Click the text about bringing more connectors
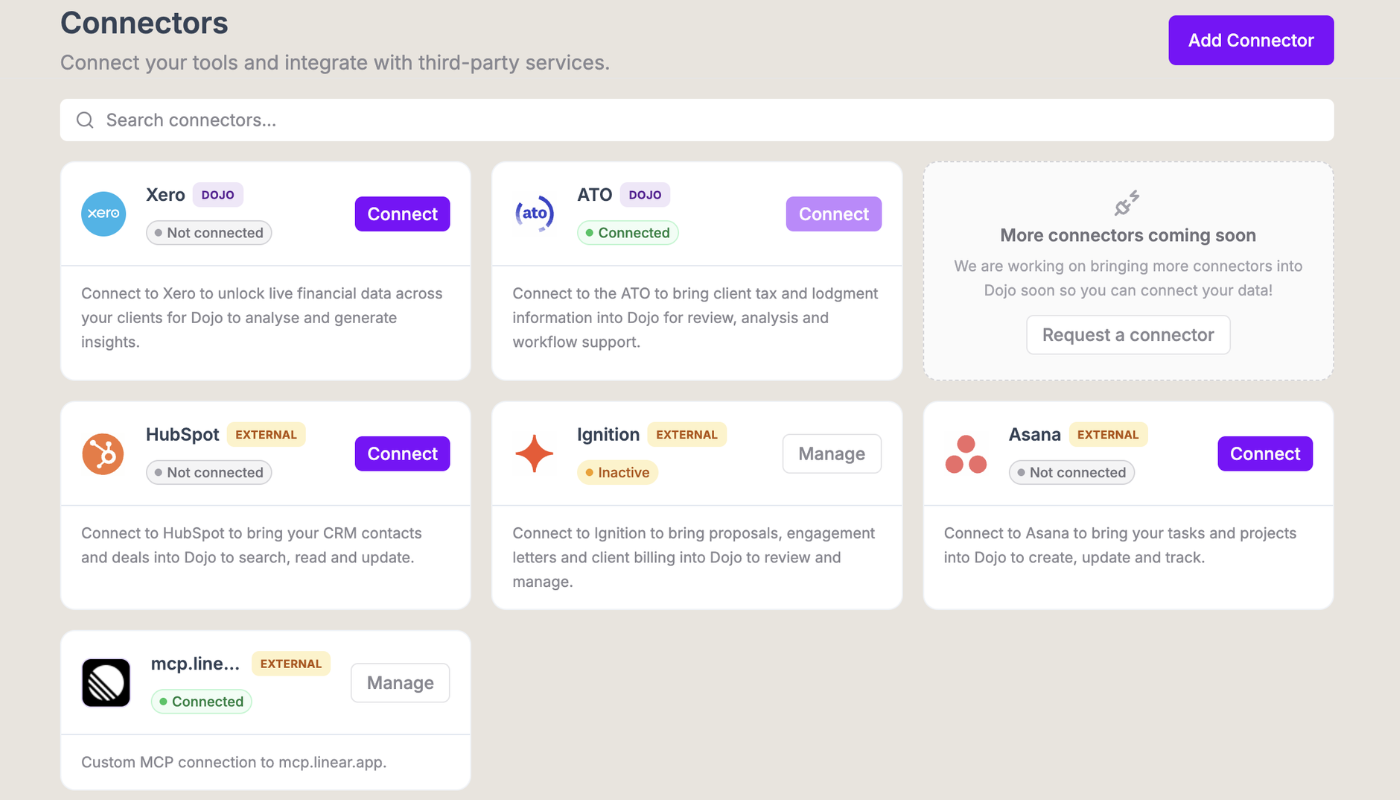 point(1128,278)
